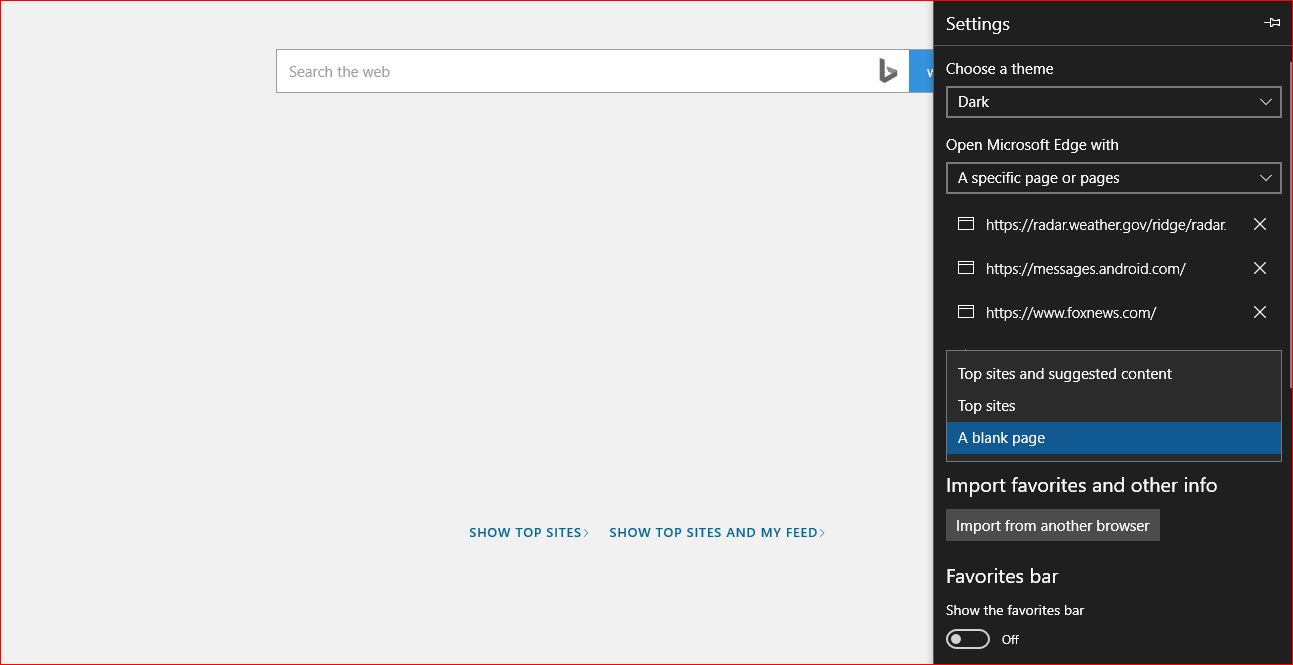Click the https://messages.android.com/ URL text

point(1086,269)
